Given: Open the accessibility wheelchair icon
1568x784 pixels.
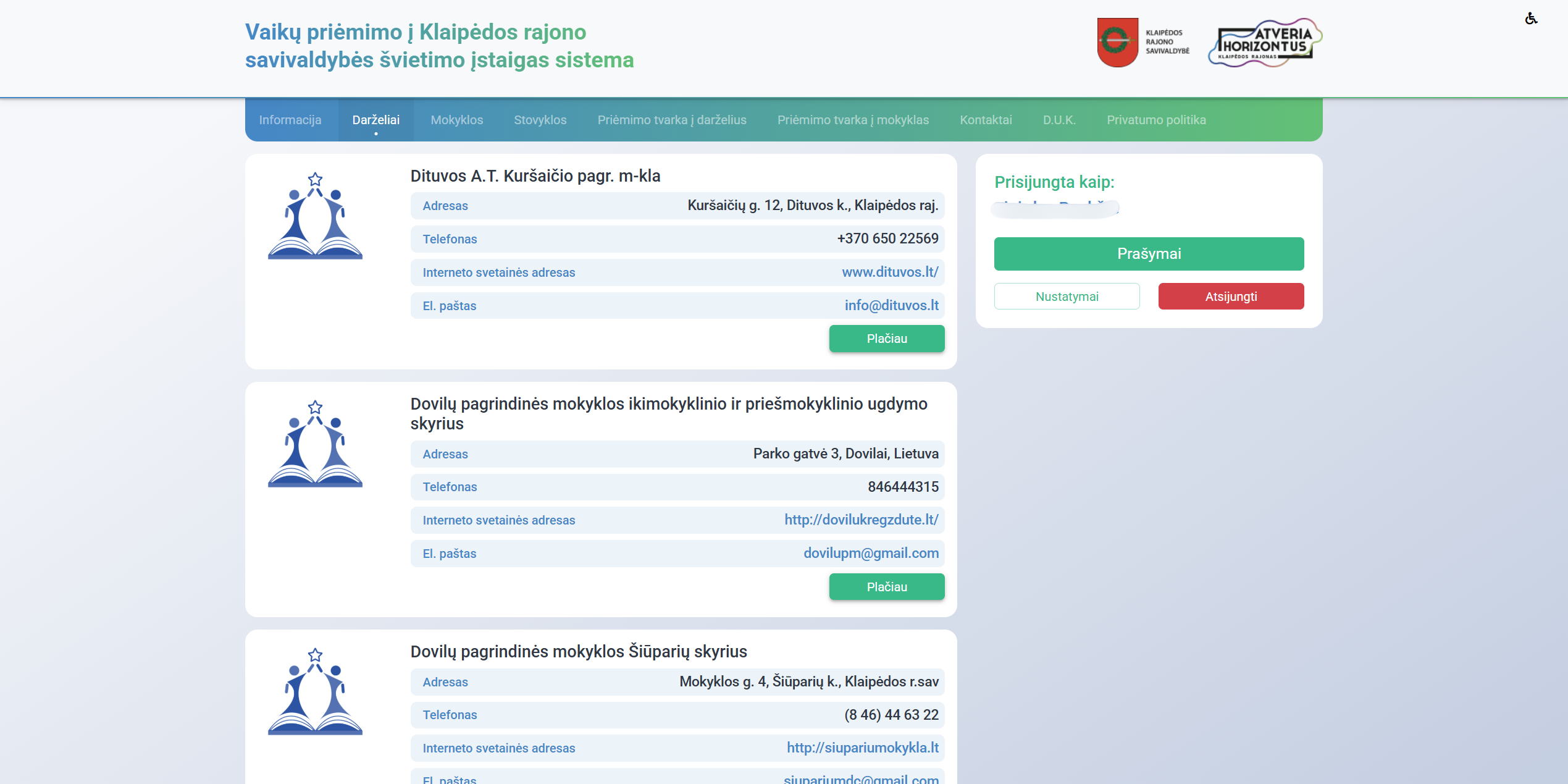Looking at the screenshot, I should coord(1531,19).
